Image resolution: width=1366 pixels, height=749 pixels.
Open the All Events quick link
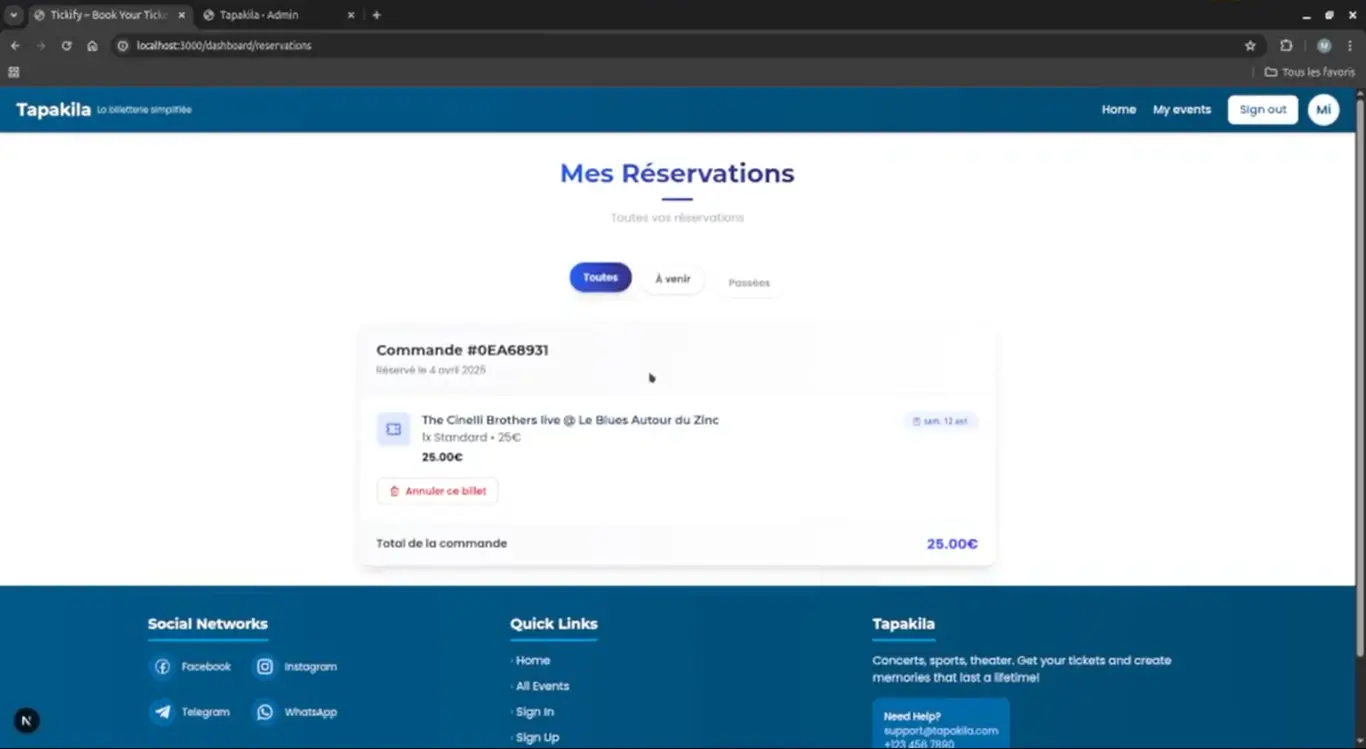click(543, 686)
